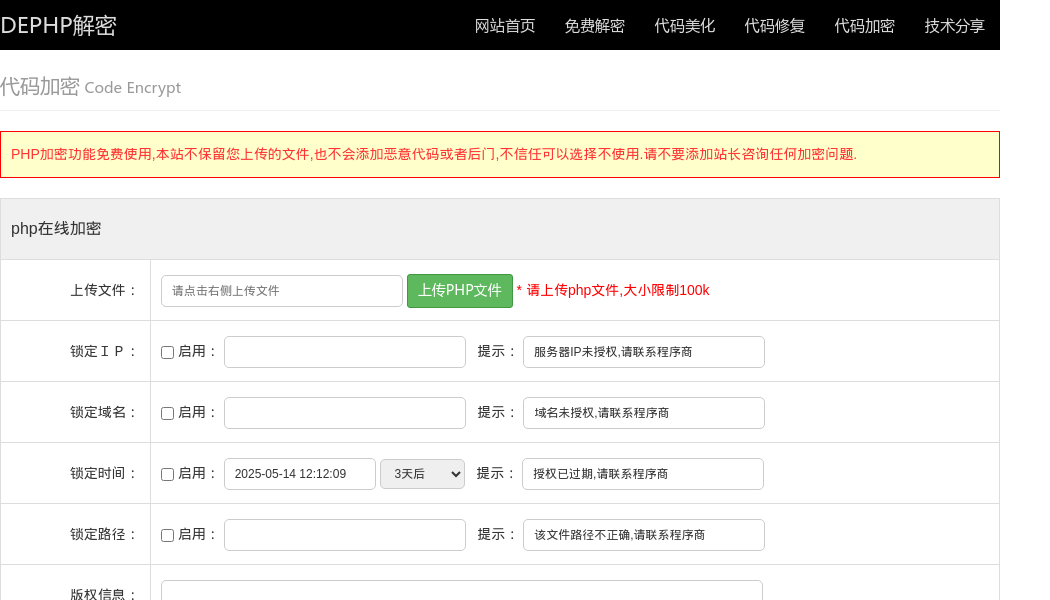
Task: Open the 技术分享 menu item
Action: [955, 26]
